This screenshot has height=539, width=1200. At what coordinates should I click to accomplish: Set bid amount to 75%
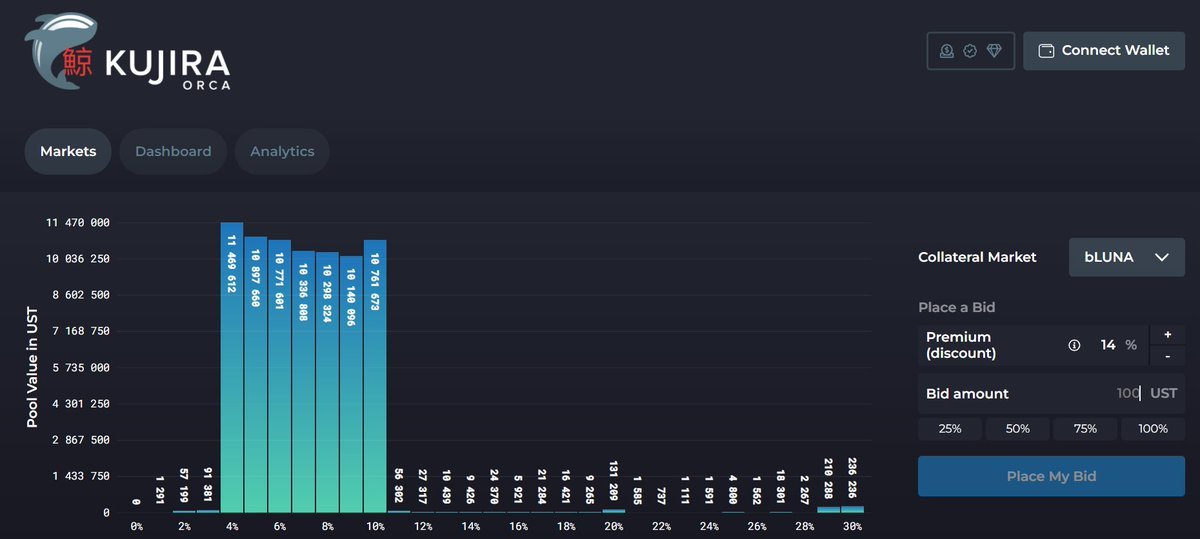click(1085, 429)
